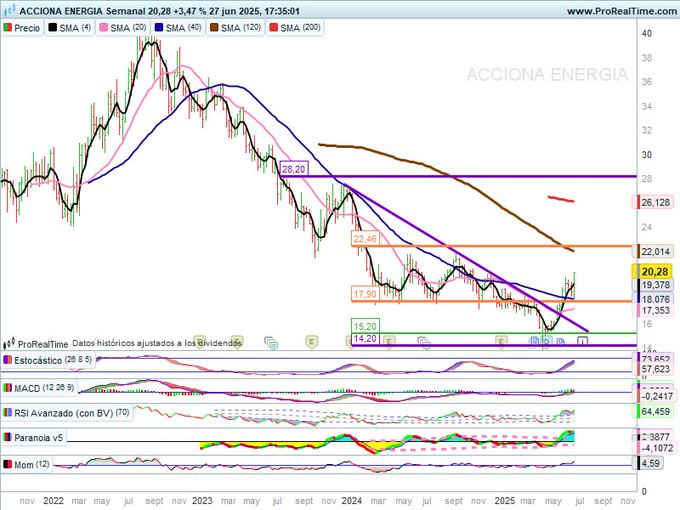The width and height of the screenshot is (680, 510).
Task: Open the Mom (12) label
Action: tap(32, 464)
